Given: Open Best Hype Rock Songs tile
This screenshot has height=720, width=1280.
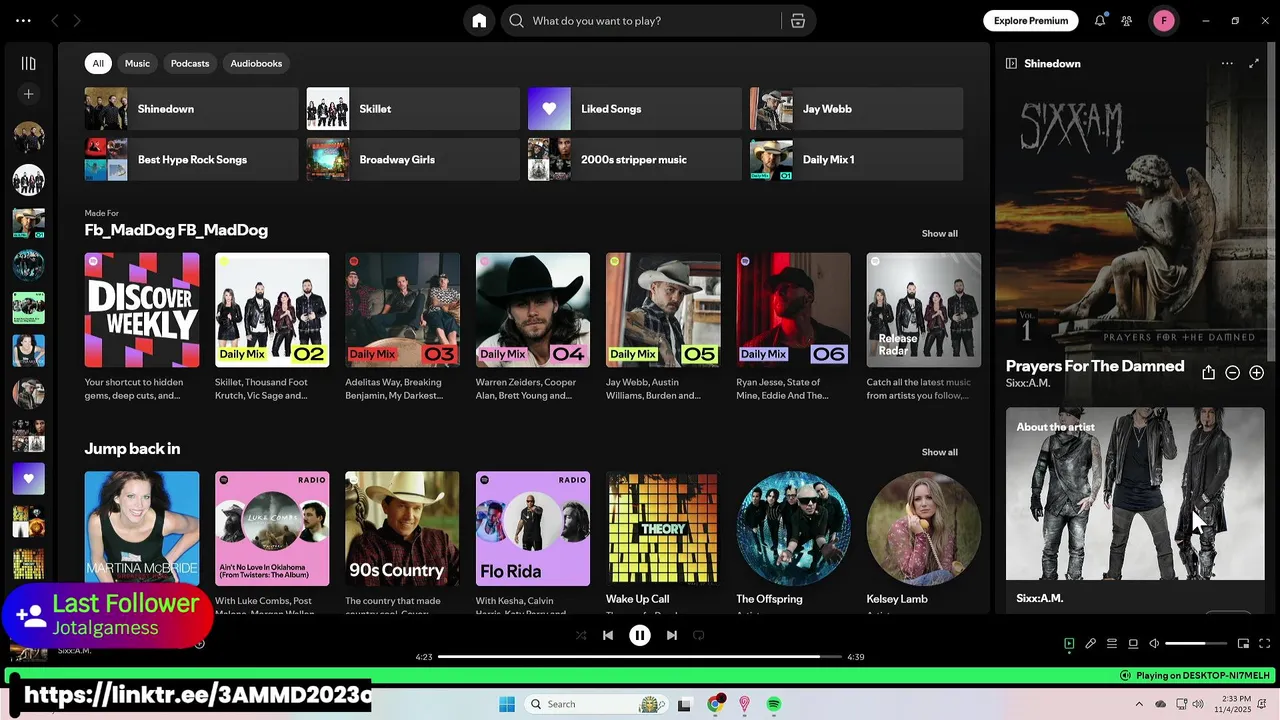Looking at the screenshot, I should [x=191, y=160].
